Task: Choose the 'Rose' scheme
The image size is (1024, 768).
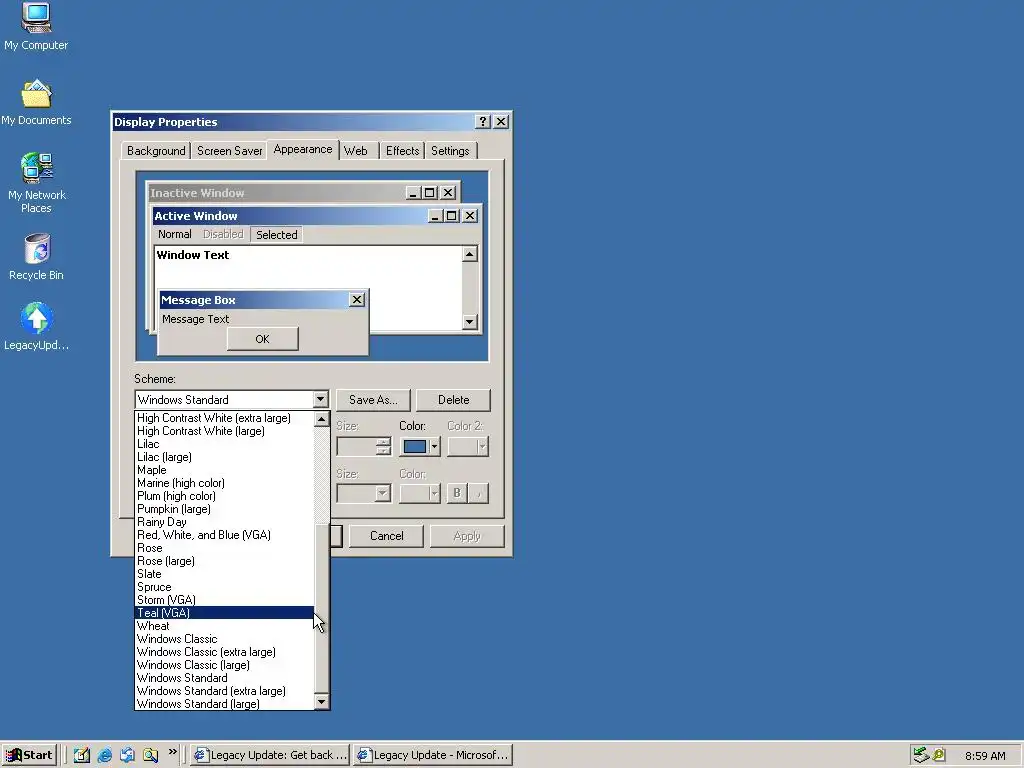Action: (225, 548)
